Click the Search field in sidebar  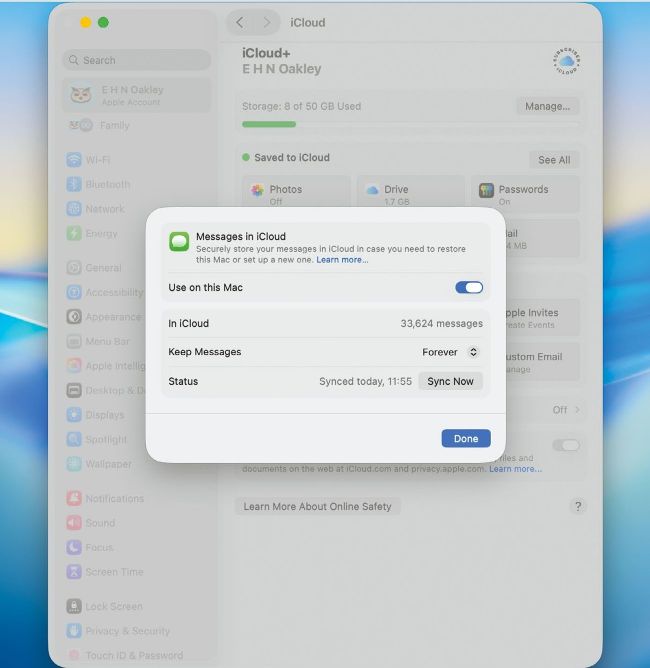136,60
